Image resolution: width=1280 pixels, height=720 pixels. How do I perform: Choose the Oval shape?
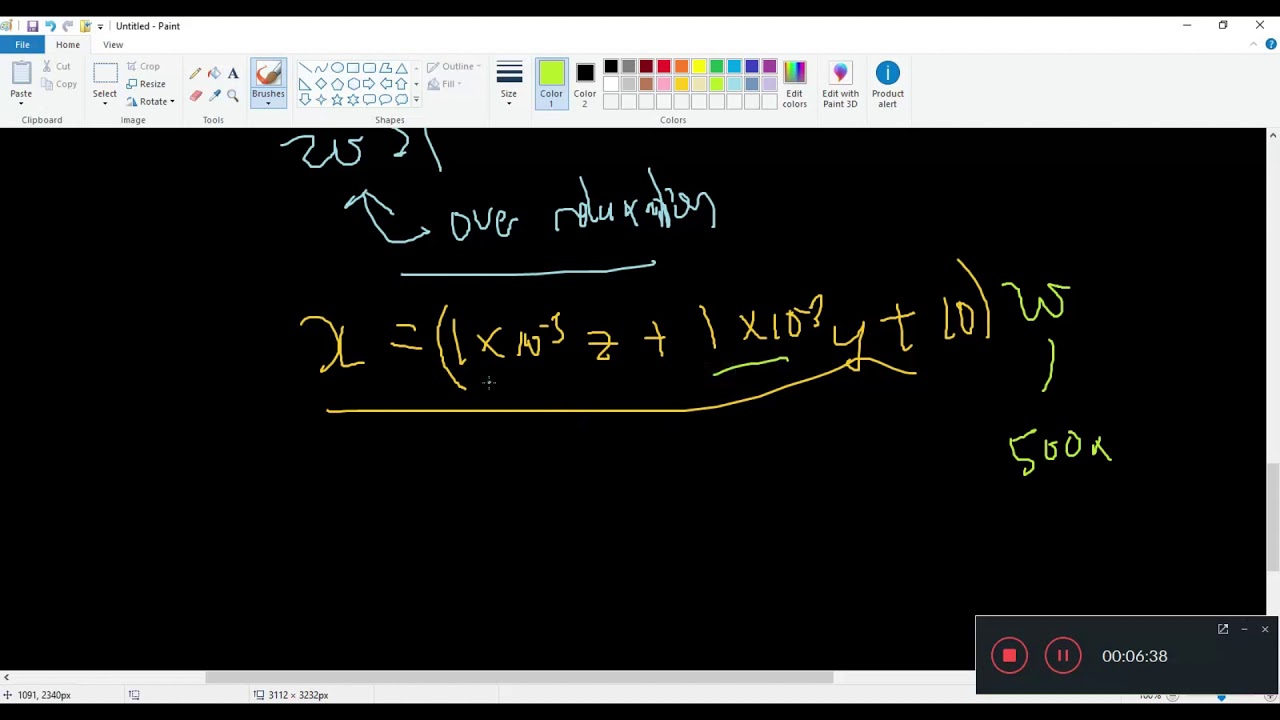click(337, 68)
